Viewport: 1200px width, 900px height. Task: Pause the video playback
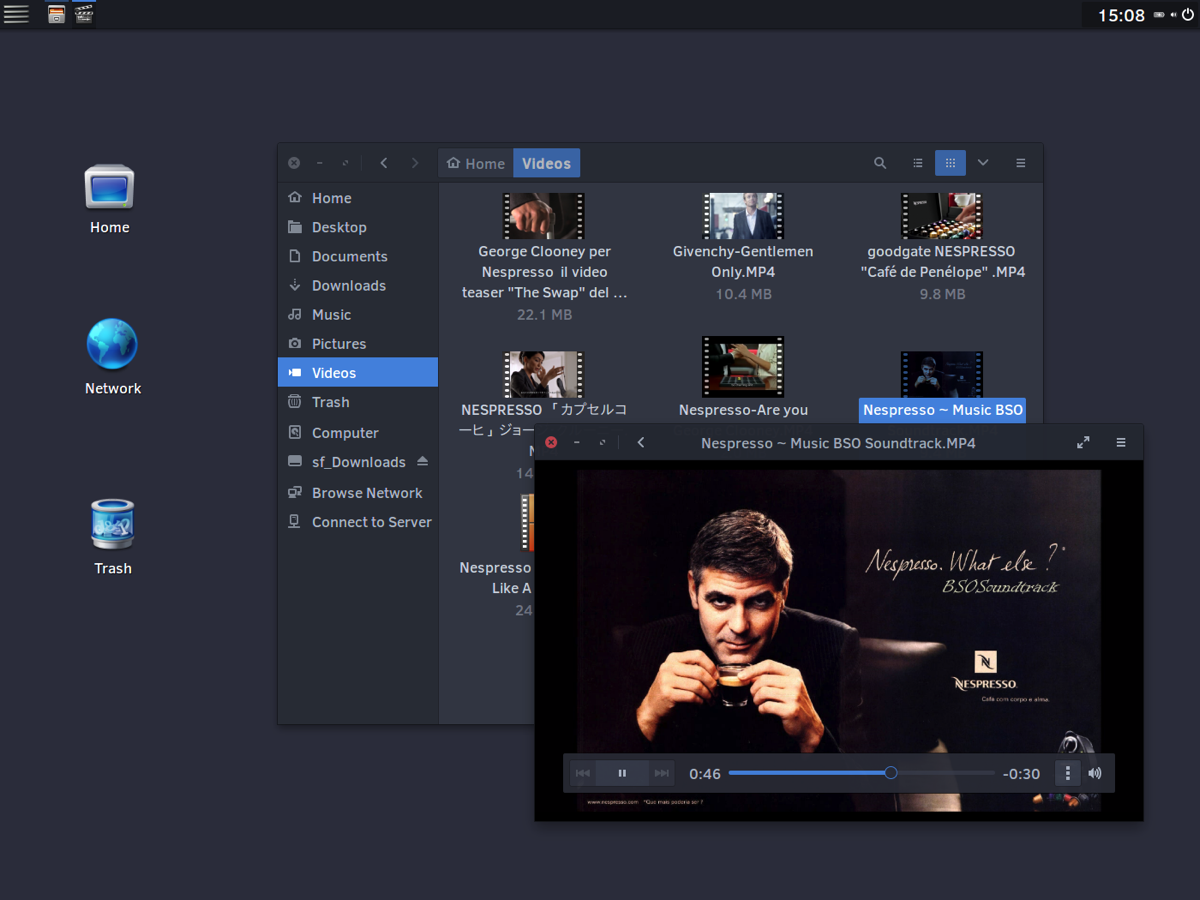click(x=622, y=773)
